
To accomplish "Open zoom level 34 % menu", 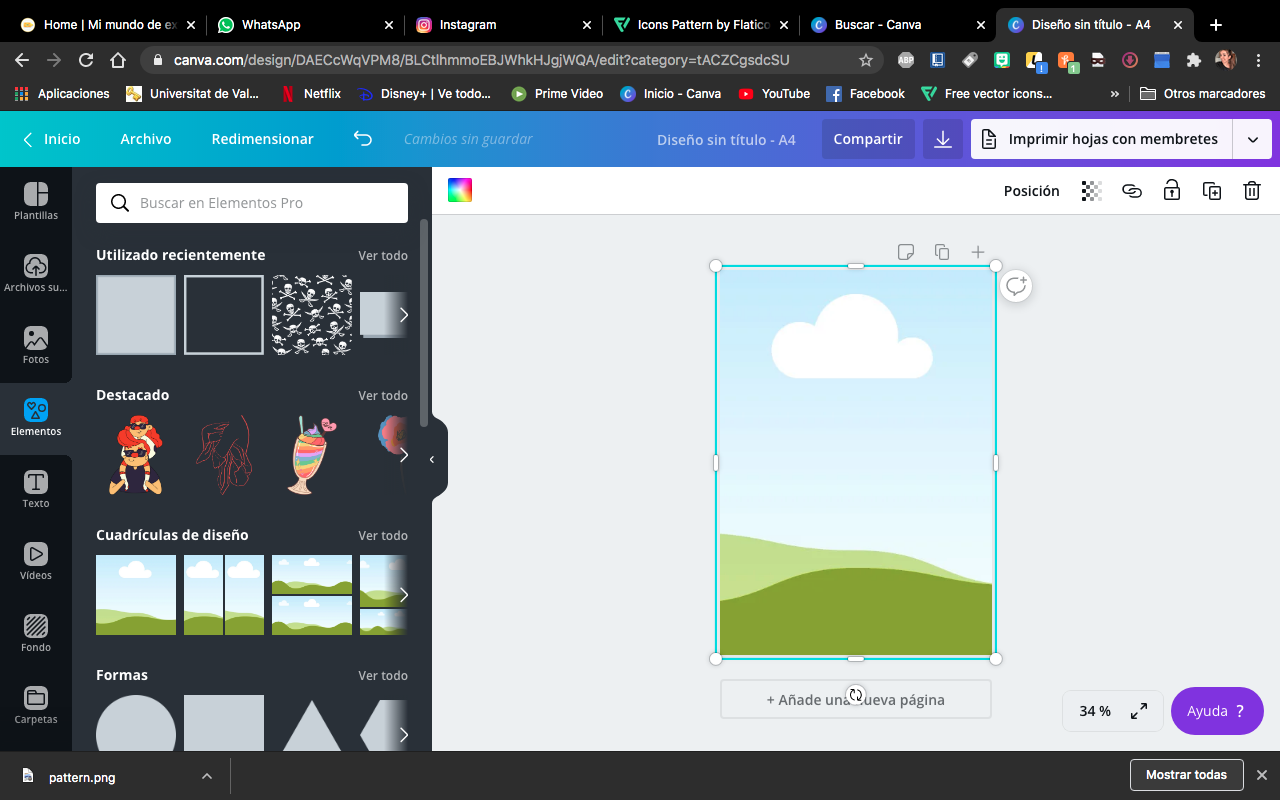I will [1095, 711].
